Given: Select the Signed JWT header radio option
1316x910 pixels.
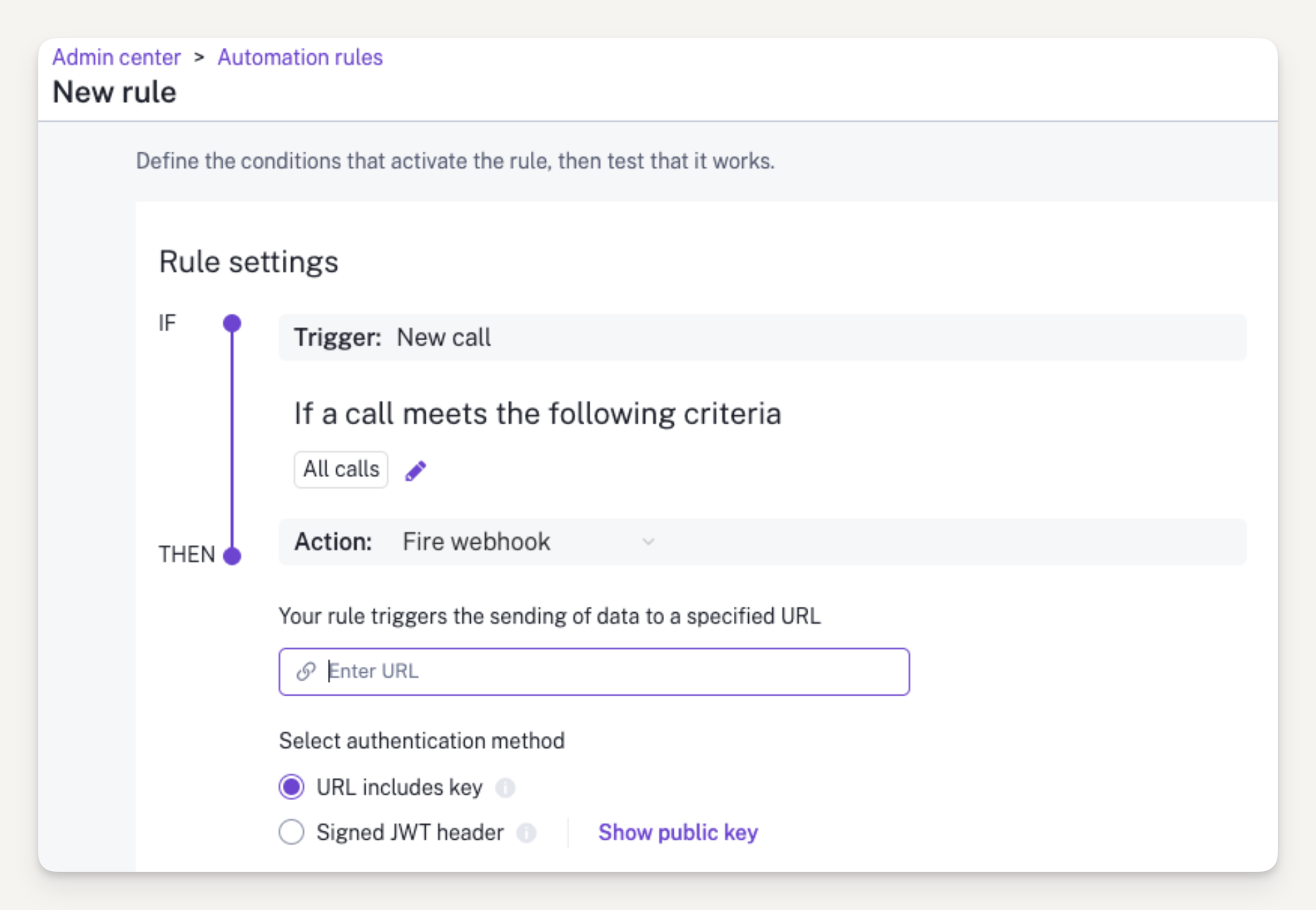Looking at the screenshot, I should pos(292,832).
